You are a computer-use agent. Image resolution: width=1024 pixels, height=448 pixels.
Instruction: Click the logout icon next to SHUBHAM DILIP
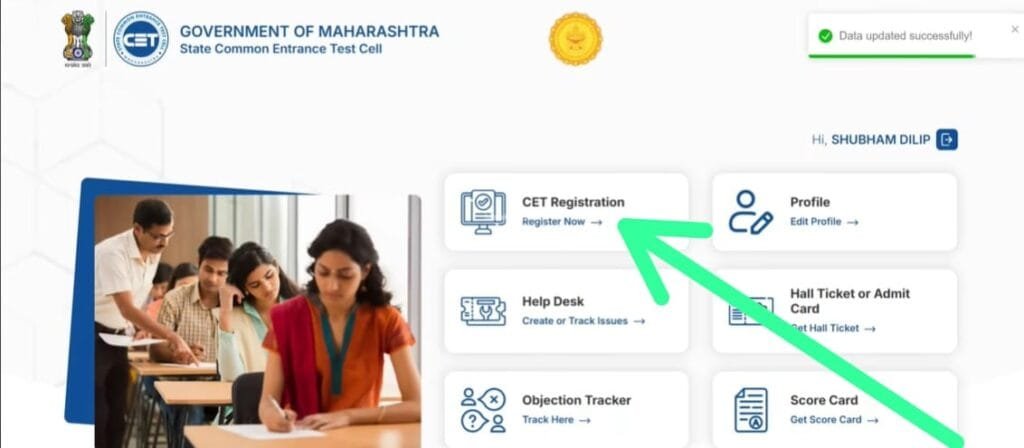947,139
